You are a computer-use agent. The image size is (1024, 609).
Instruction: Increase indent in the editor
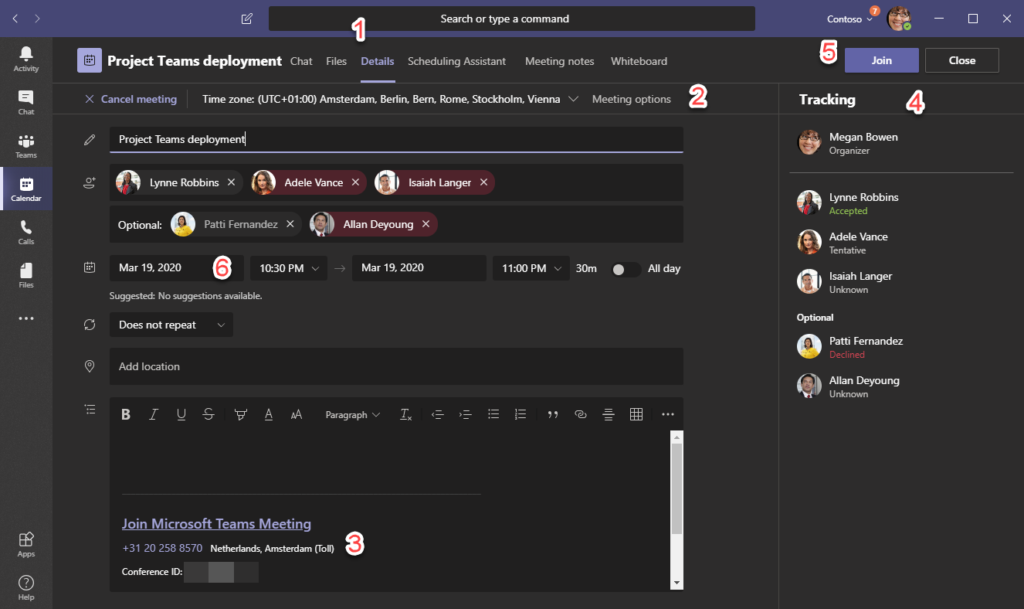[x=465, y=414]
